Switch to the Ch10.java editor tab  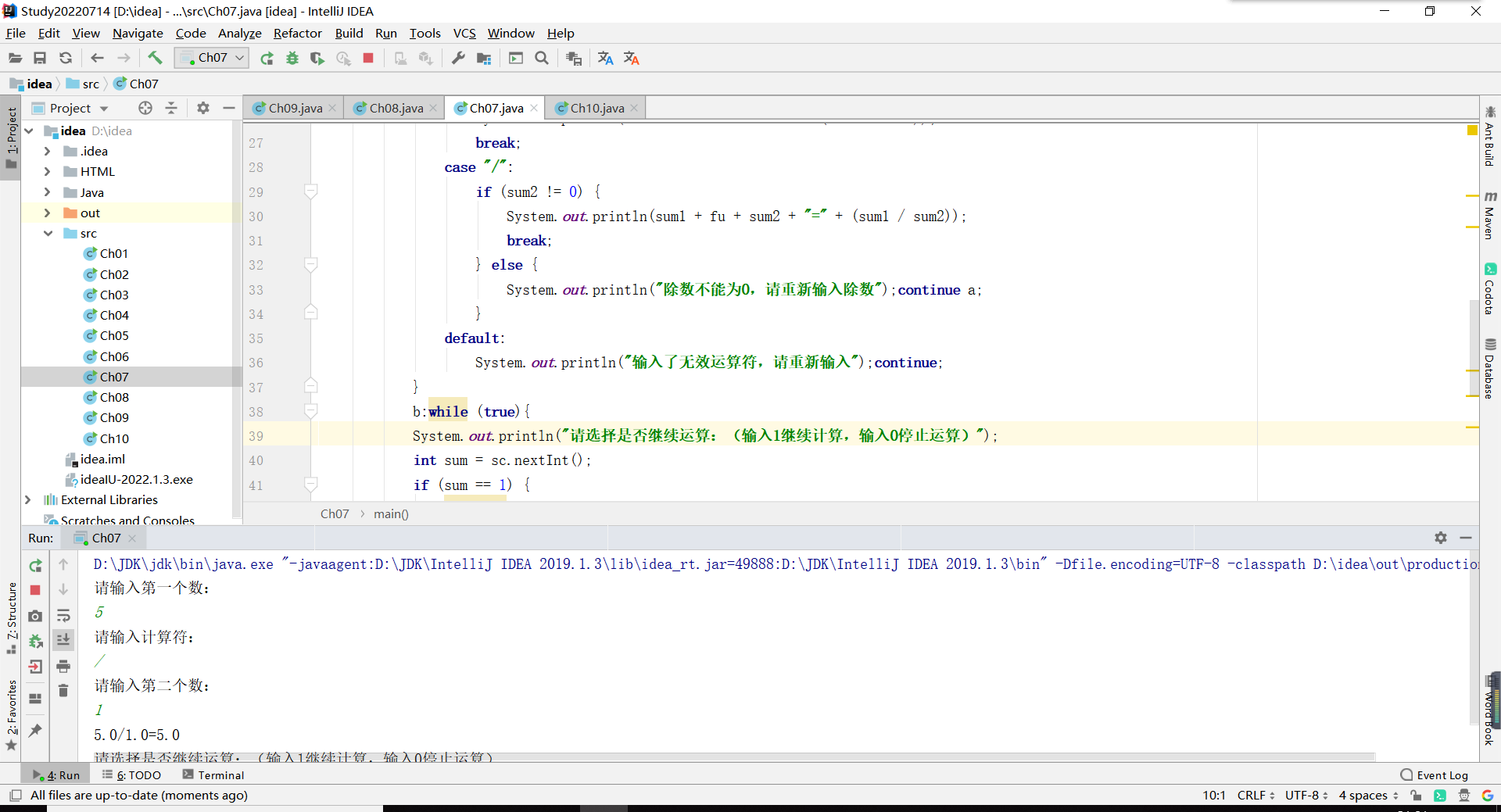(596, 108)
